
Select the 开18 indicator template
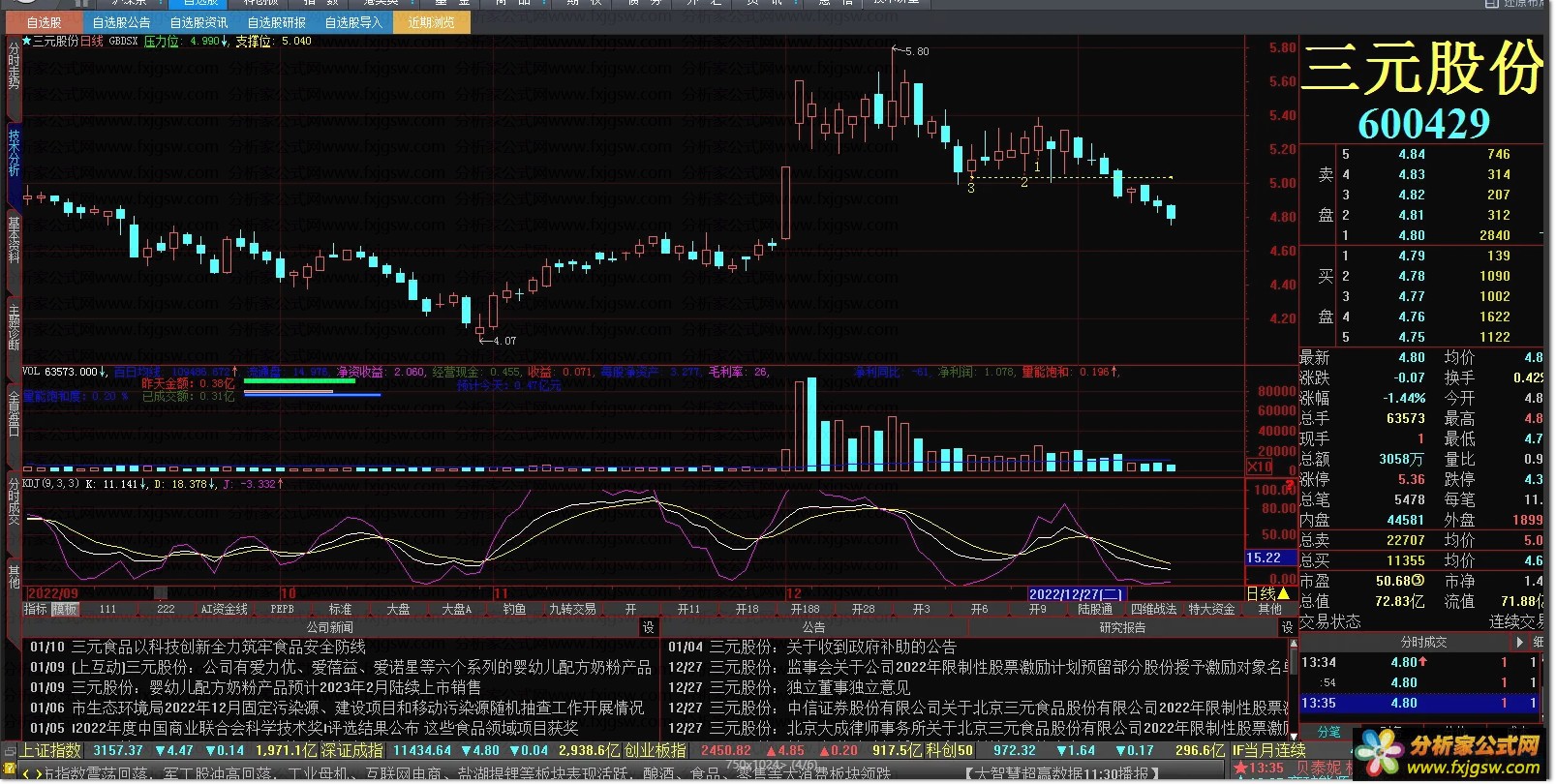click(747, 610)
